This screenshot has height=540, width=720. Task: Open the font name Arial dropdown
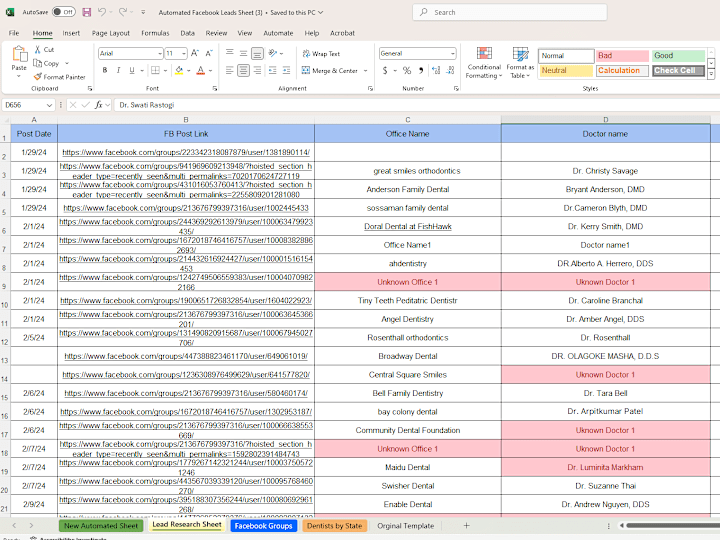[x=160, y=54]
